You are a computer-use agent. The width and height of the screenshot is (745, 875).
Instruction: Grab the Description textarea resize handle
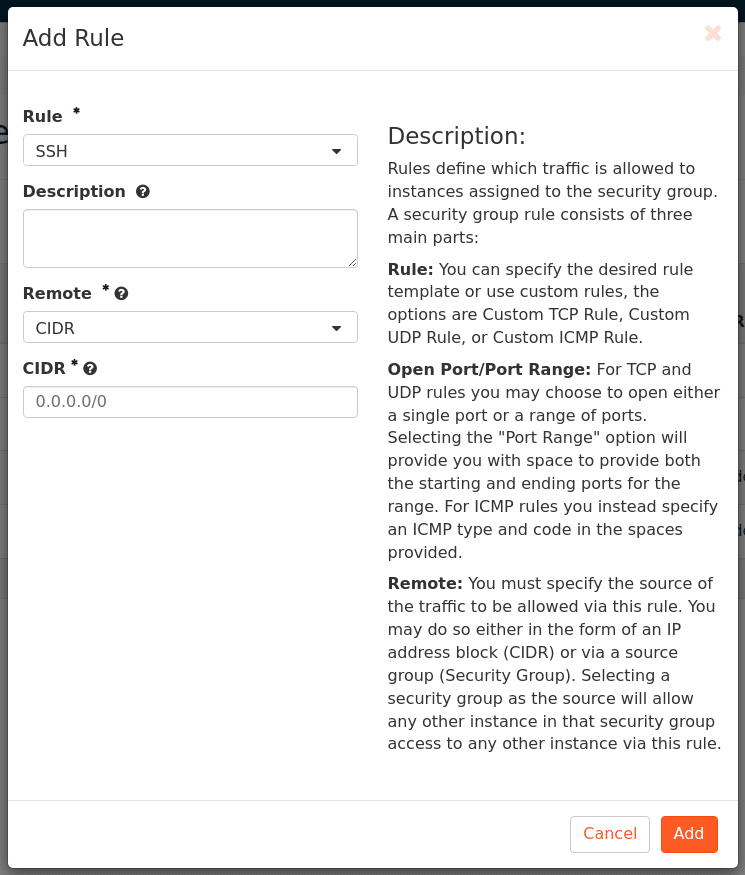click(x=352, y=262)
